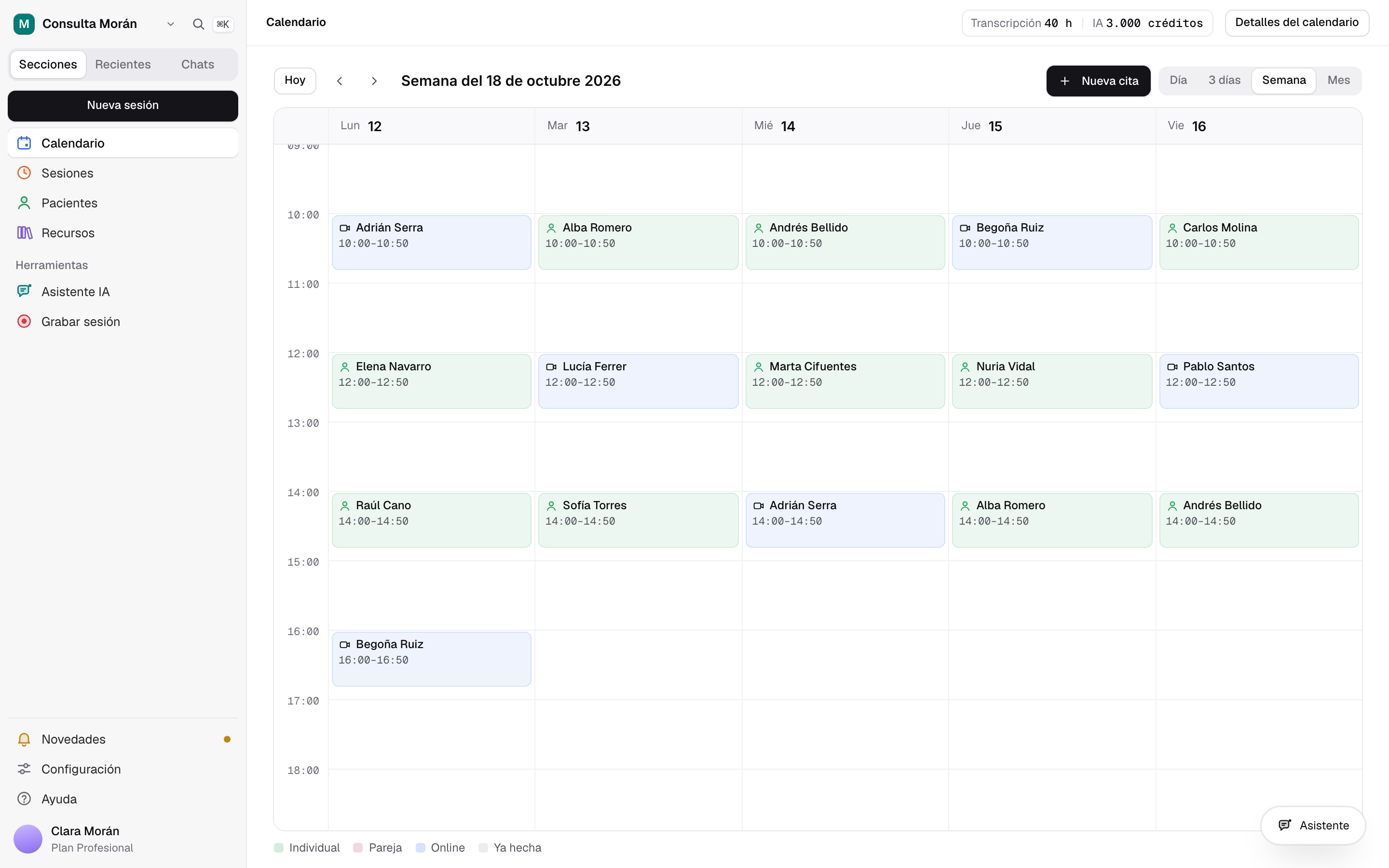This screenshot has width=1389, height=868.
Task: Go to today with Hoy button
Action: pos(295,81)
